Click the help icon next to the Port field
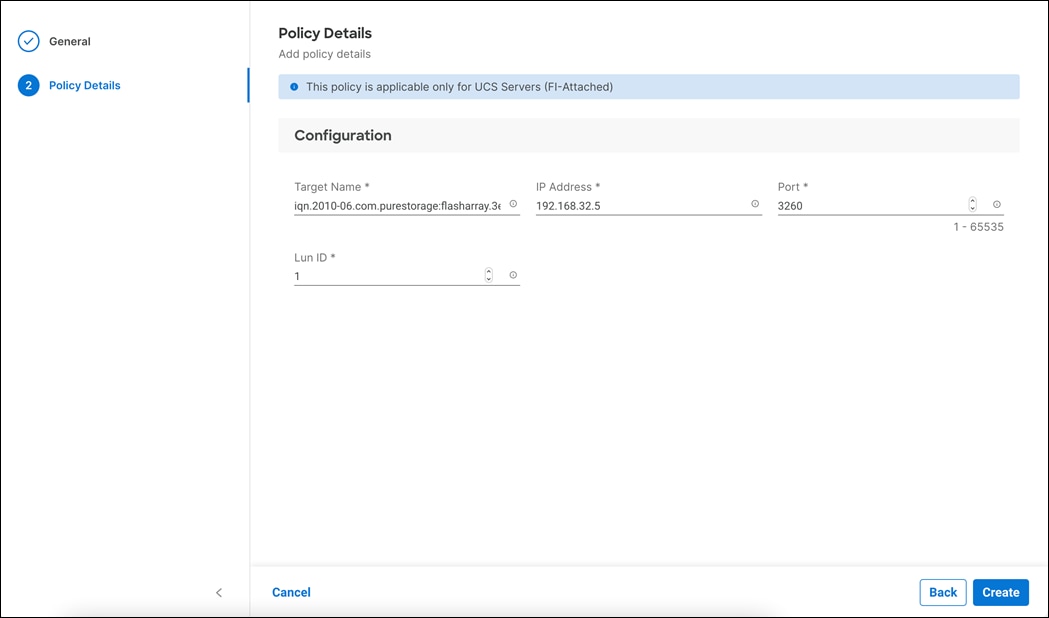The height and width of the screenshot is (618, 1049). pos(996,204)
